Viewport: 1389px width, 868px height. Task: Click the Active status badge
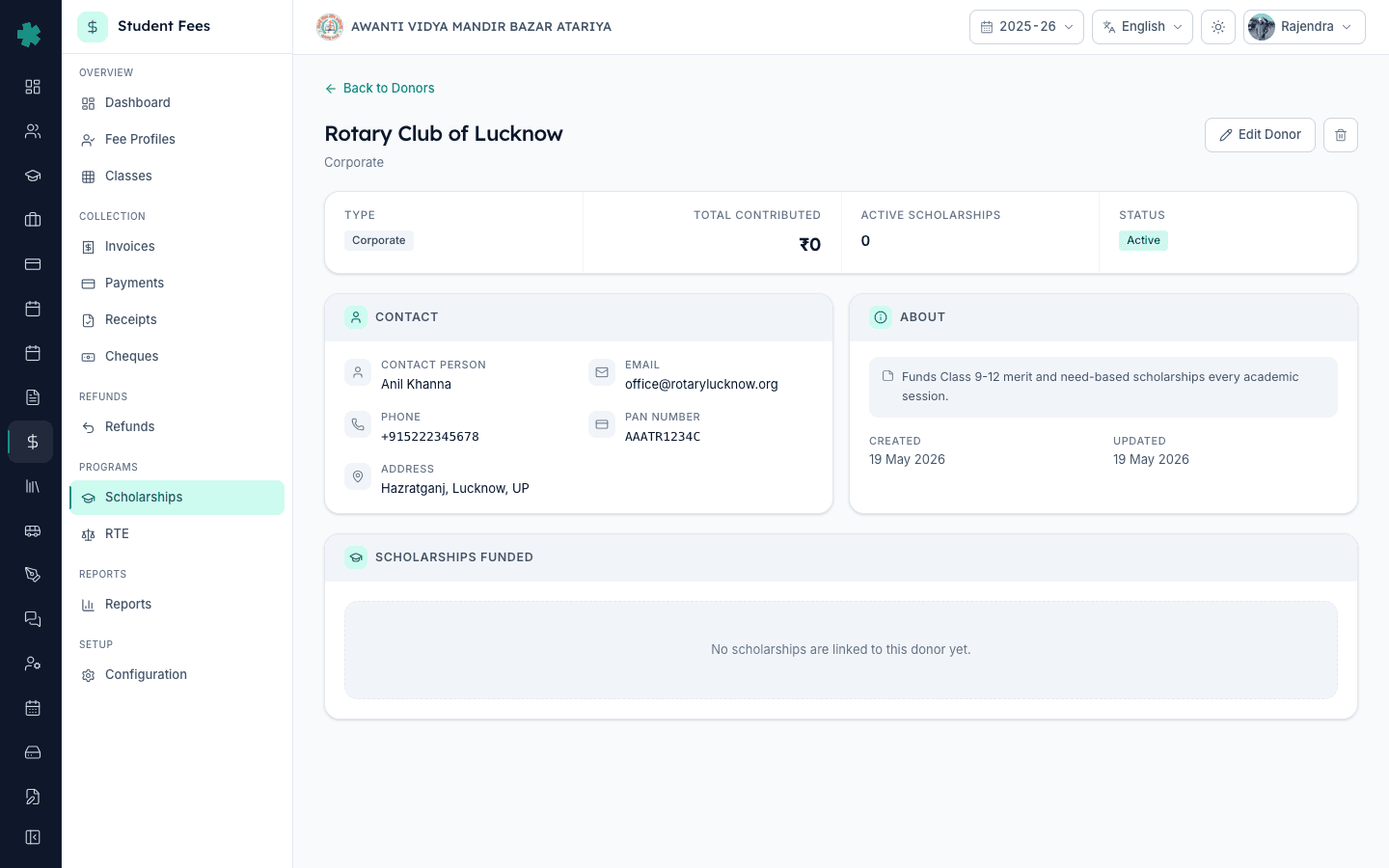pos(1143,240)
